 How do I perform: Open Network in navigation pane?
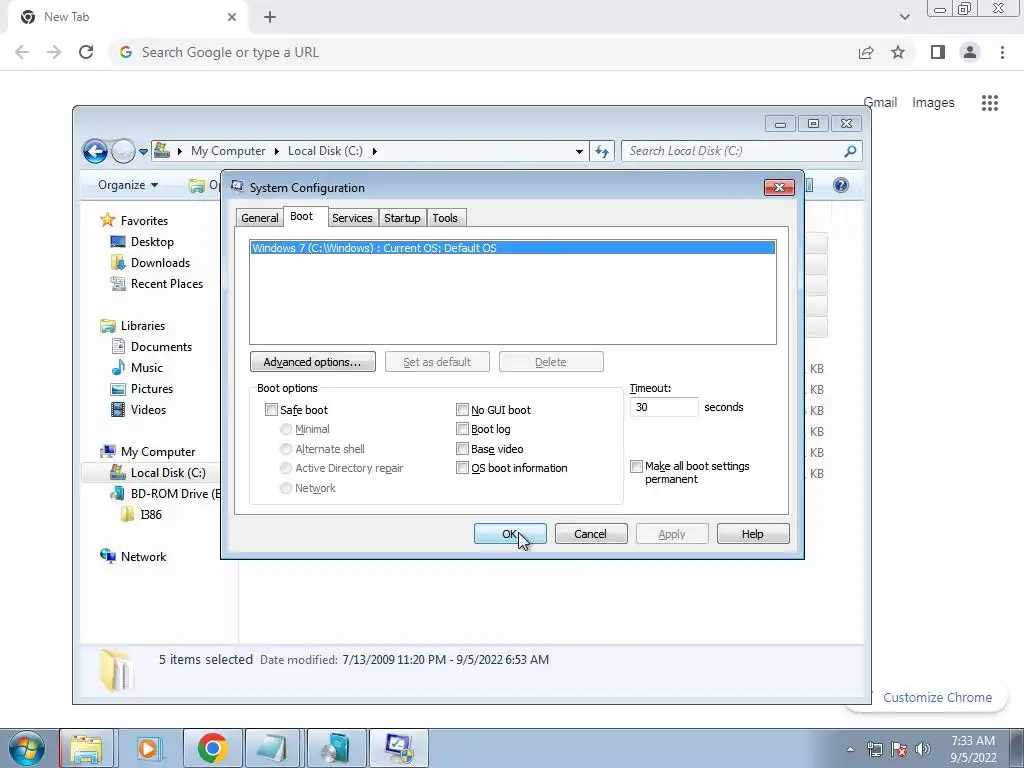point(143,556)
